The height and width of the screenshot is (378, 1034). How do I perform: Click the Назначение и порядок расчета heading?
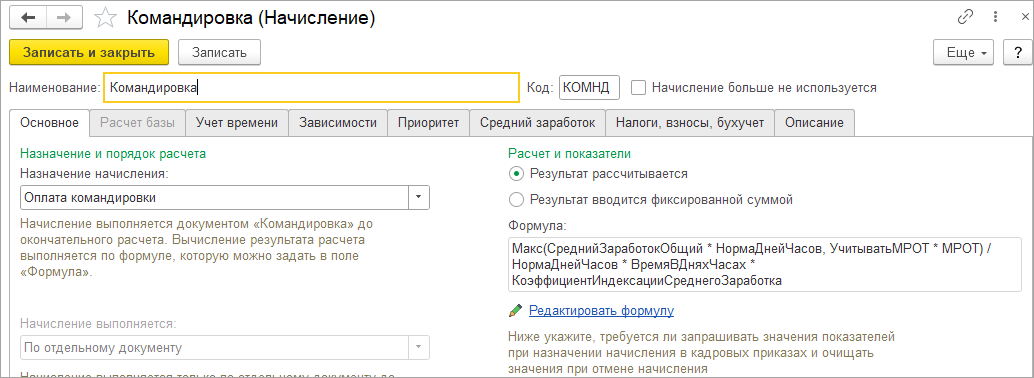(113, 153)
